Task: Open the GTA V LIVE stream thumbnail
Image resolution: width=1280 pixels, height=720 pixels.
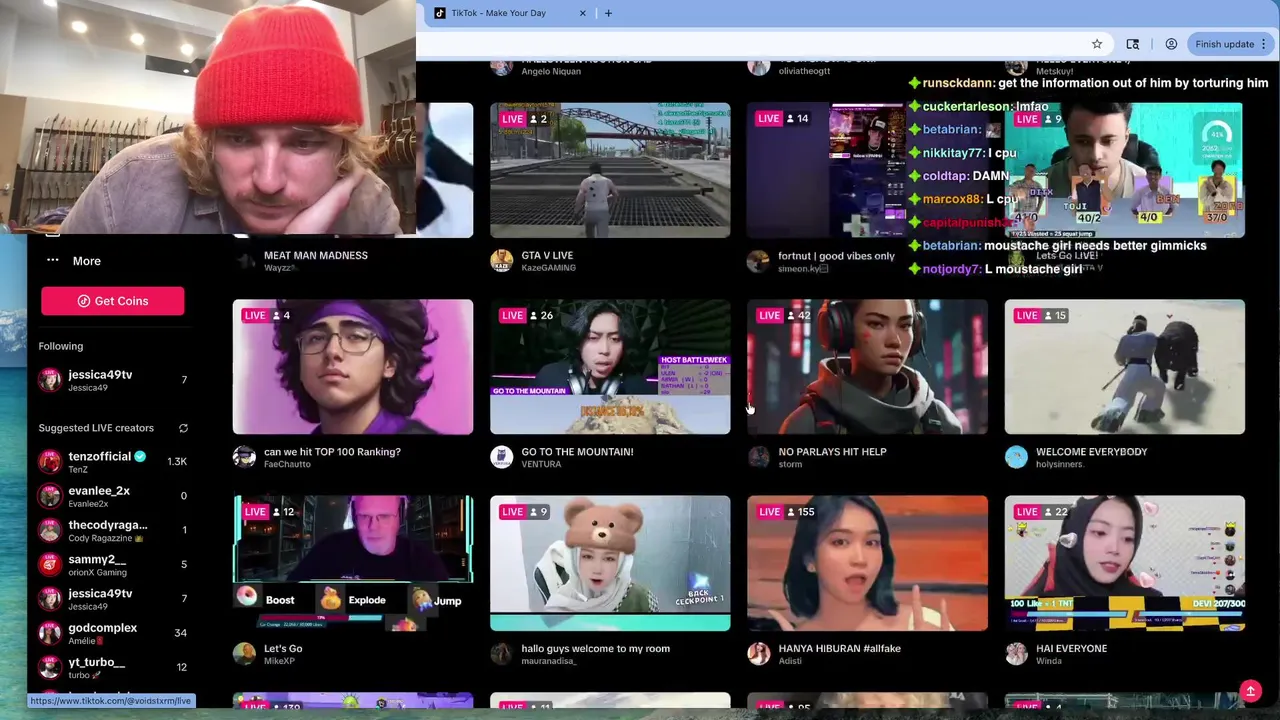Action: coord(610,170)
